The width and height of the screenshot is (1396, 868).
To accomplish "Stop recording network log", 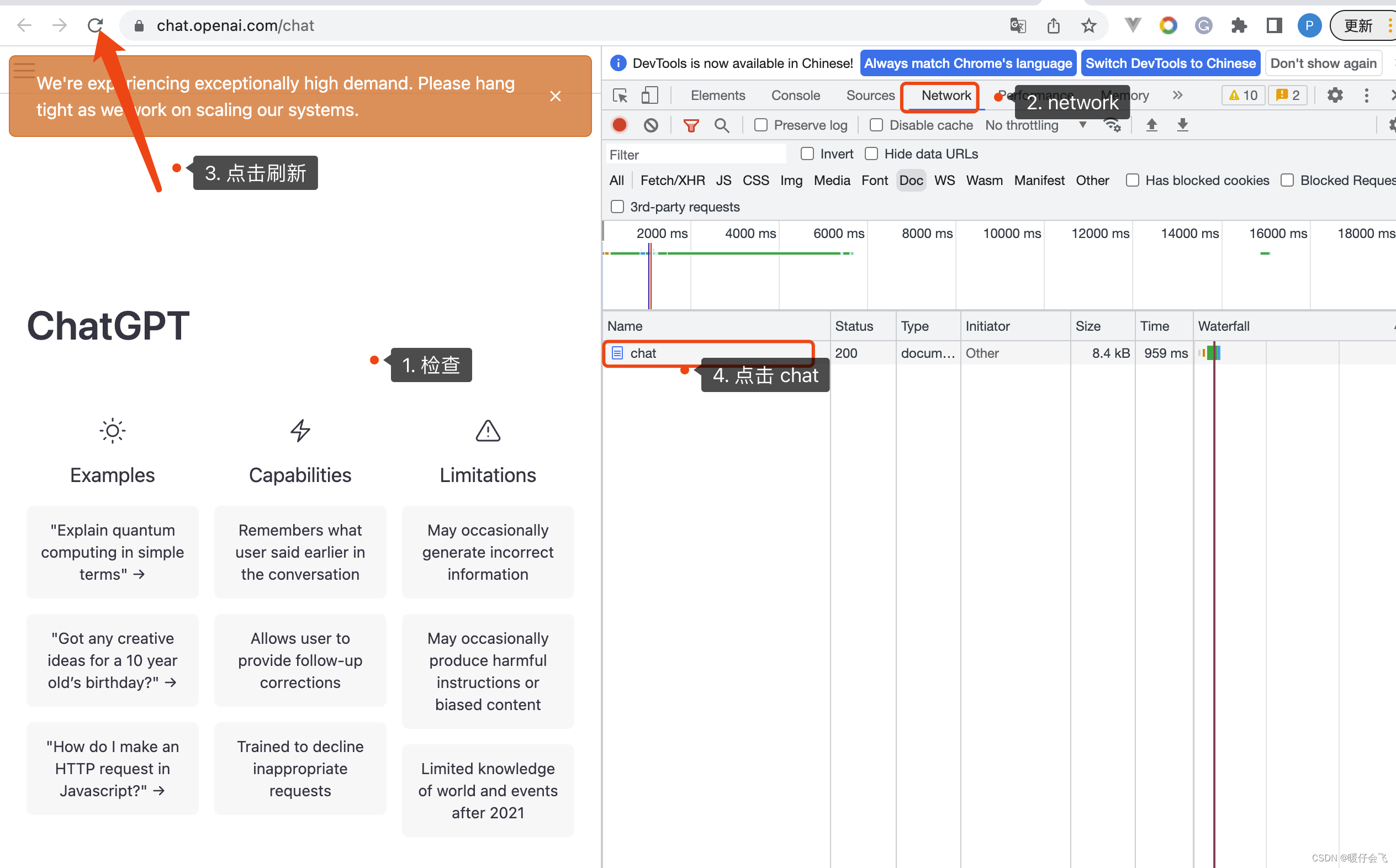I will click(620, 125).
